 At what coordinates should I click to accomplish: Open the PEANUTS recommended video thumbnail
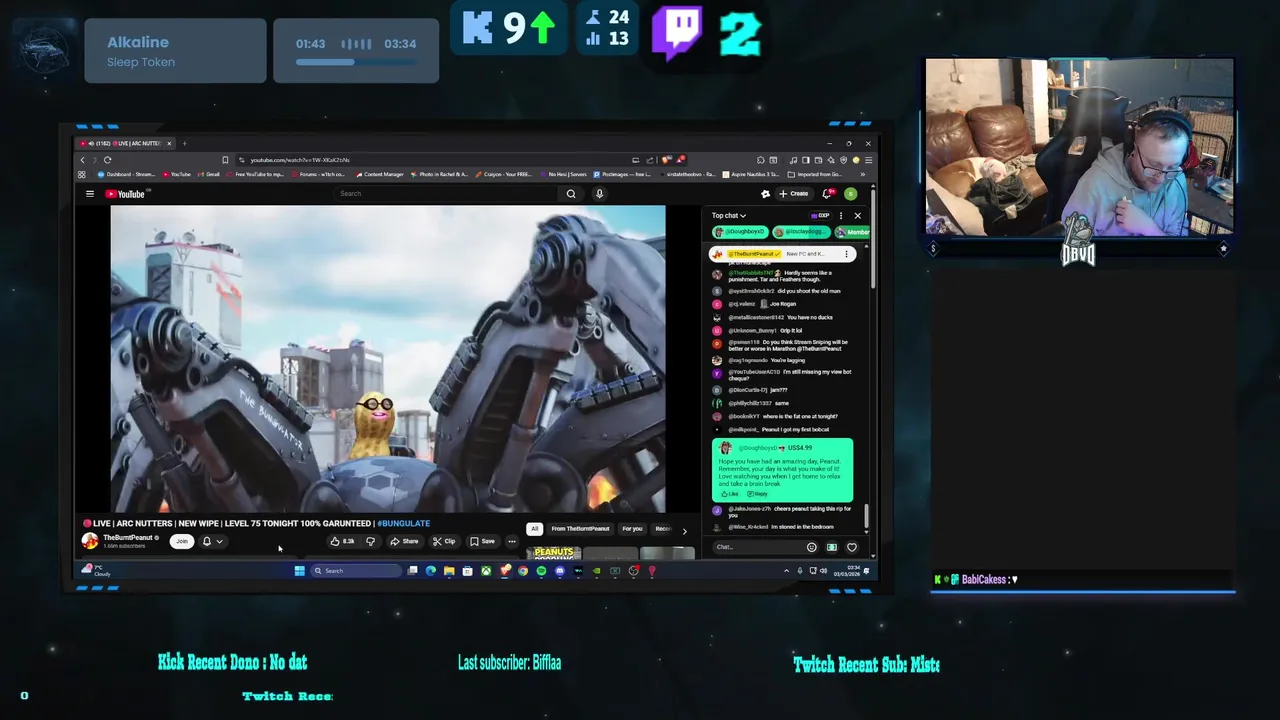pyautogui.click(x=554, y=552)
